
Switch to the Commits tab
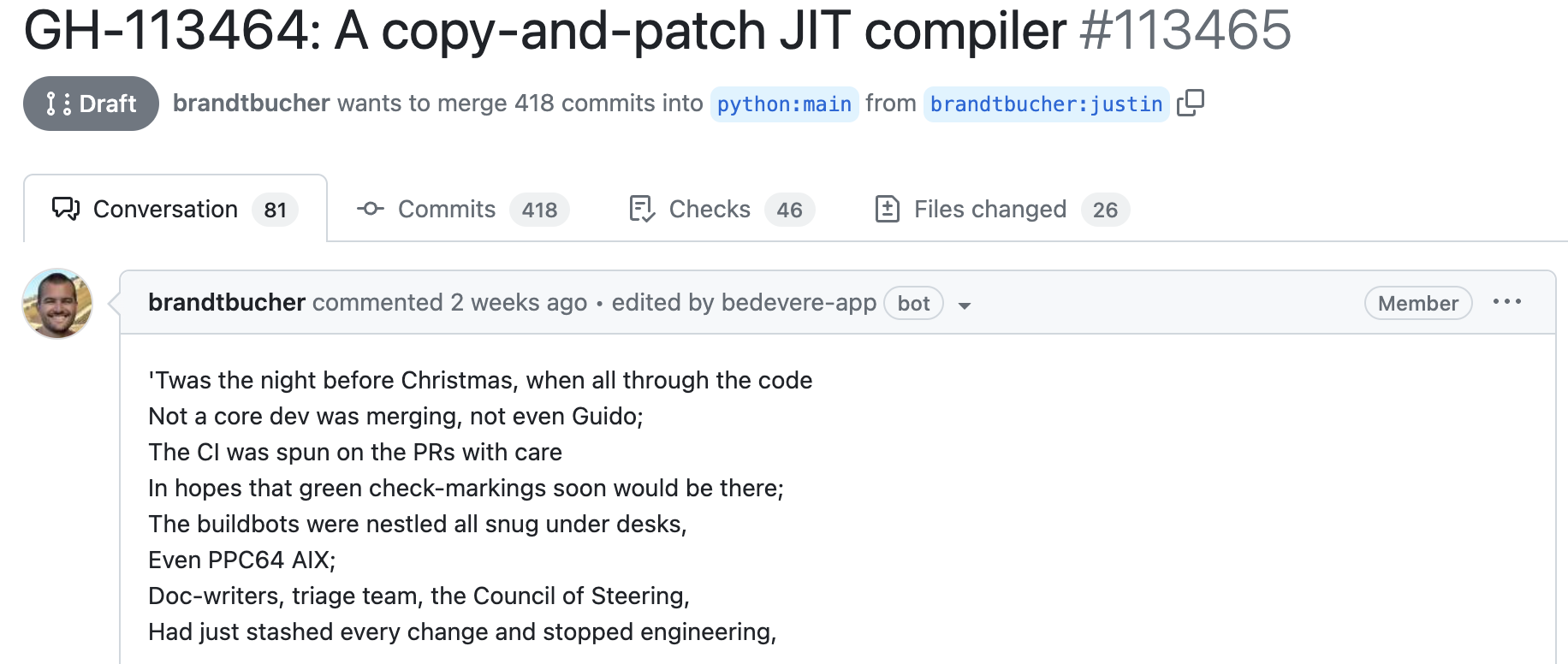tap(446, 209)
